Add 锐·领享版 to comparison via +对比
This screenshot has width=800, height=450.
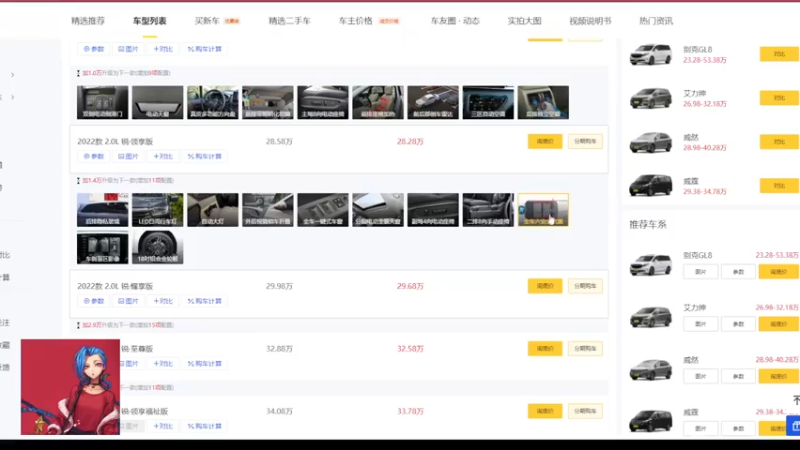(x=163, y=156)
